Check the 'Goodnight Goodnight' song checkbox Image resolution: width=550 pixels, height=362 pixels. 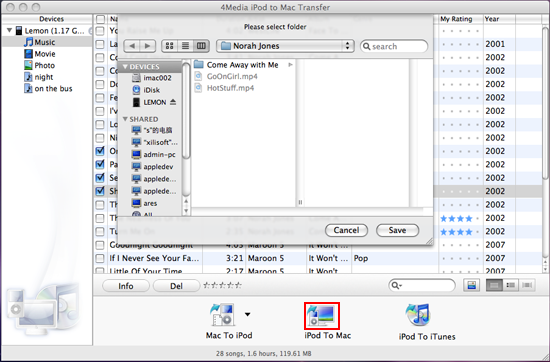pyautogui.click(x=100, y=245)
